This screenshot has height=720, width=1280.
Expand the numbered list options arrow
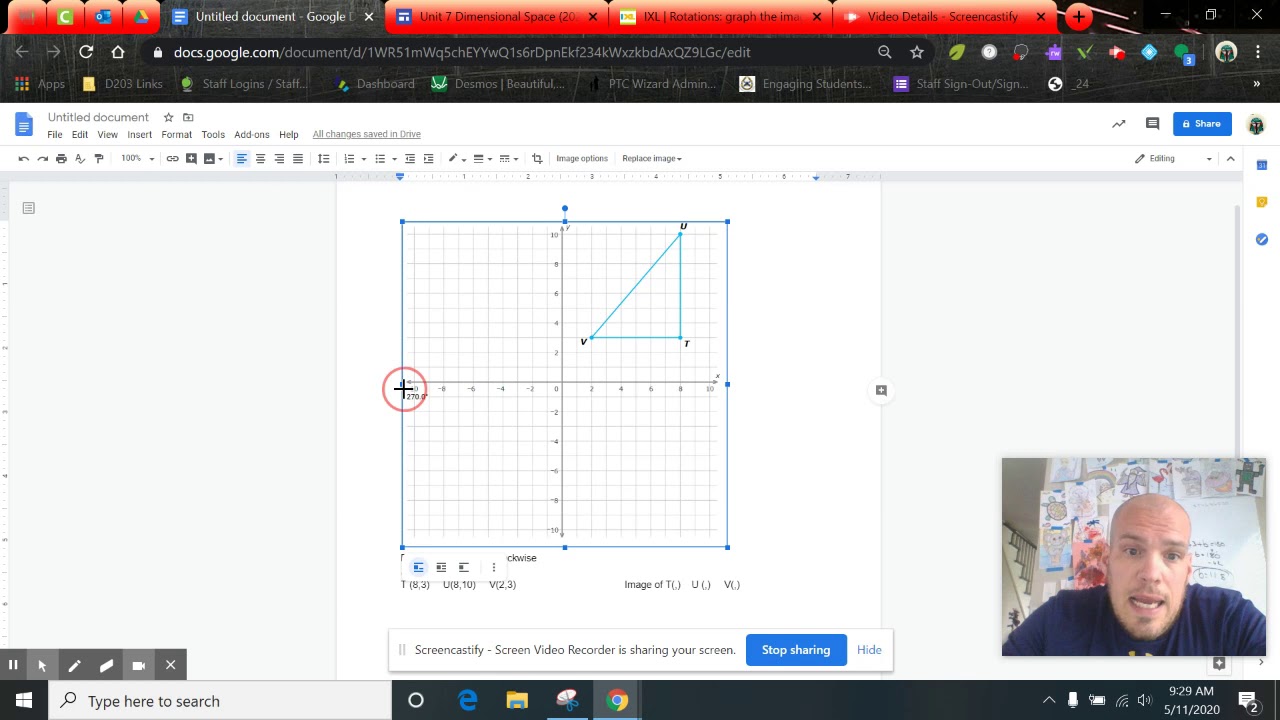click(364, 158)
